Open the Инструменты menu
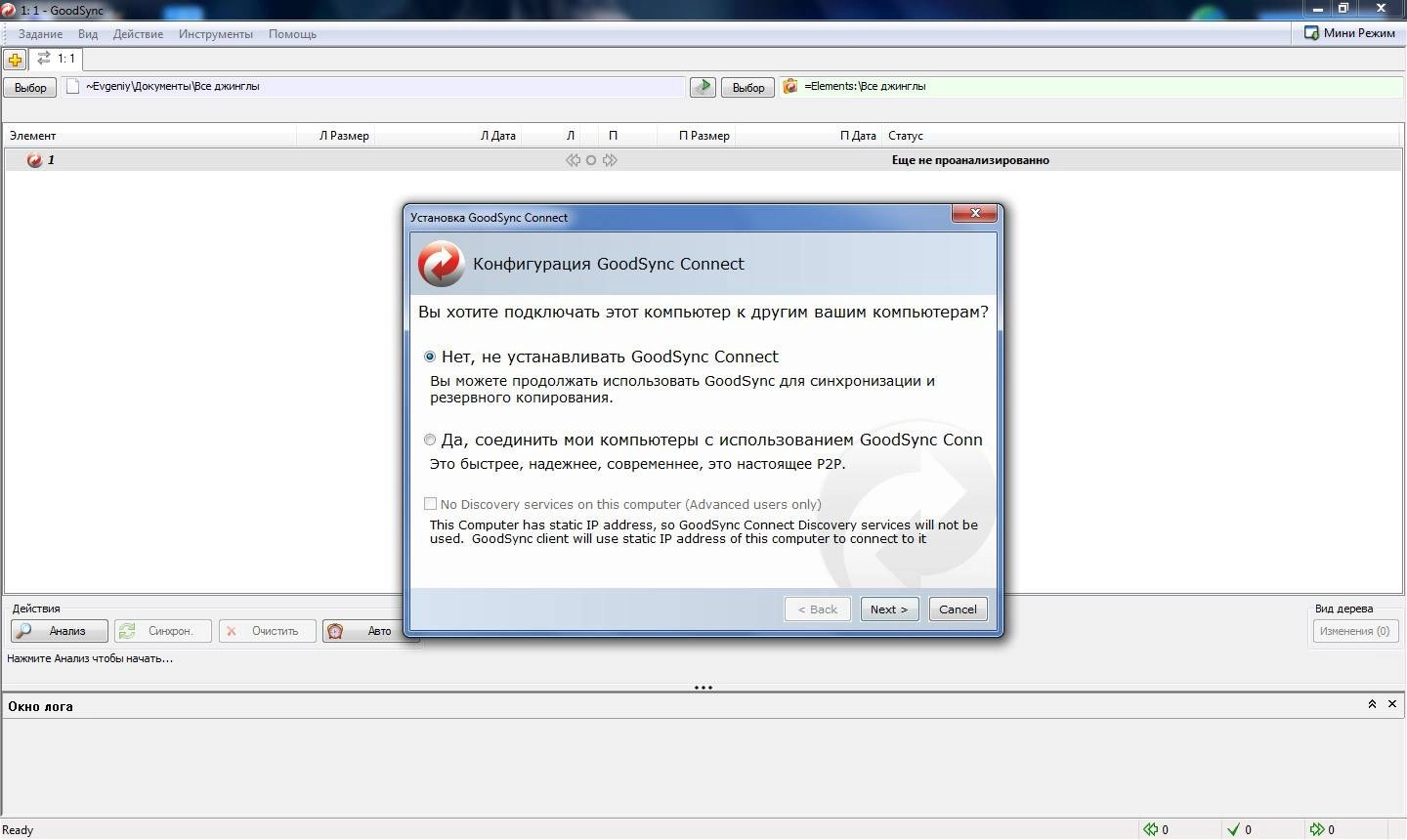The image size is (1407, 840). (215, 34)
